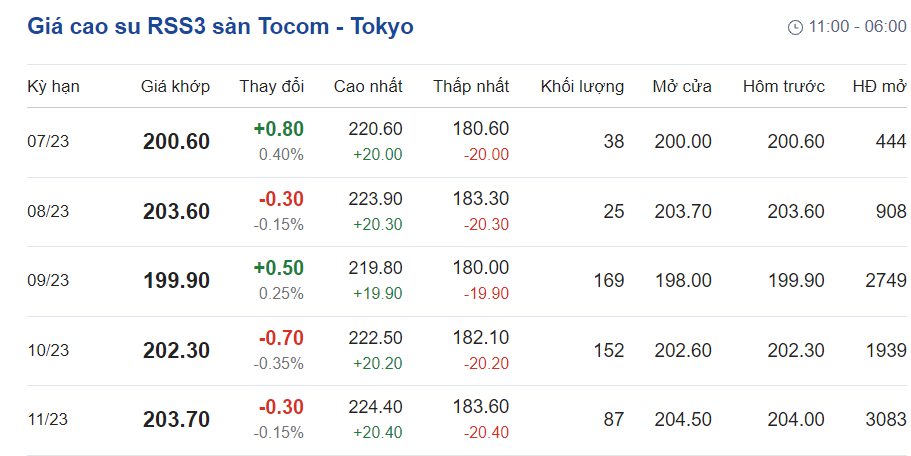Click the 08/23 contract term
The height and width of the screenshot is (456, 911).
coord(48,211)
